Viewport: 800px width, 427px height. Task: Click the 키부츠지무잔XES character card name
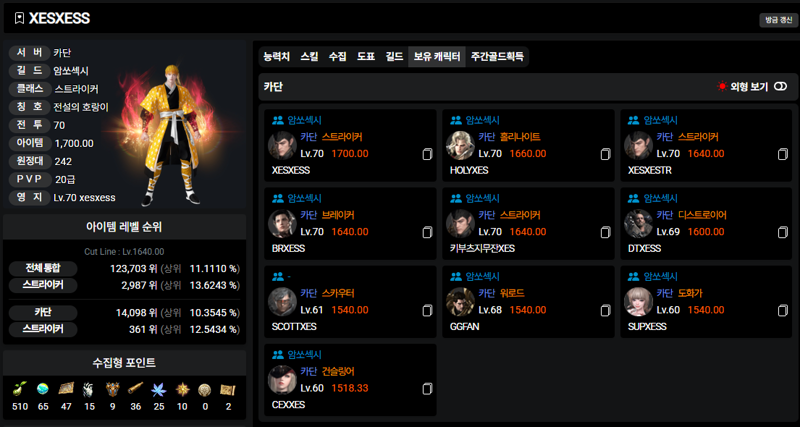coord(483,248)
